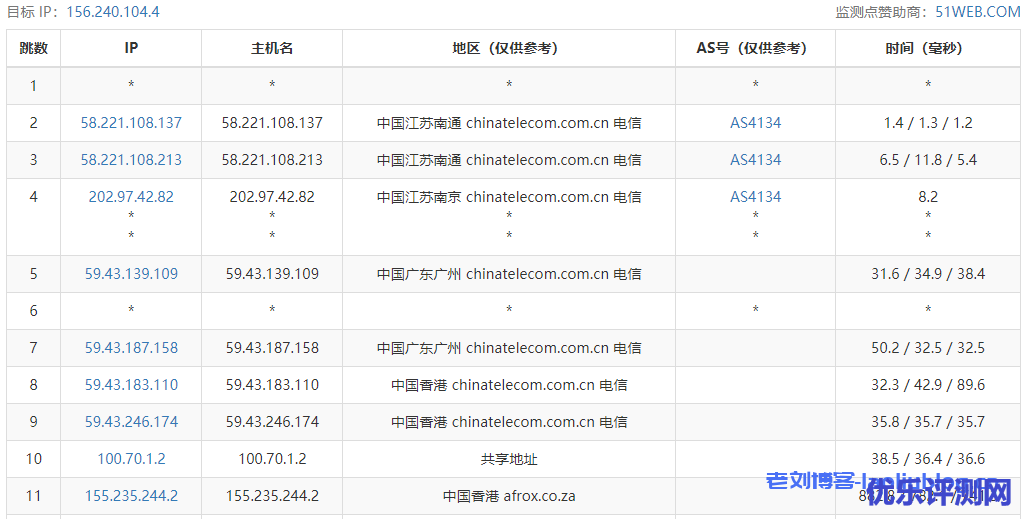Visit the 51WEB.COM sponsor link
Viewport: 1025px width, 519px height.
[x=977, y=12]
